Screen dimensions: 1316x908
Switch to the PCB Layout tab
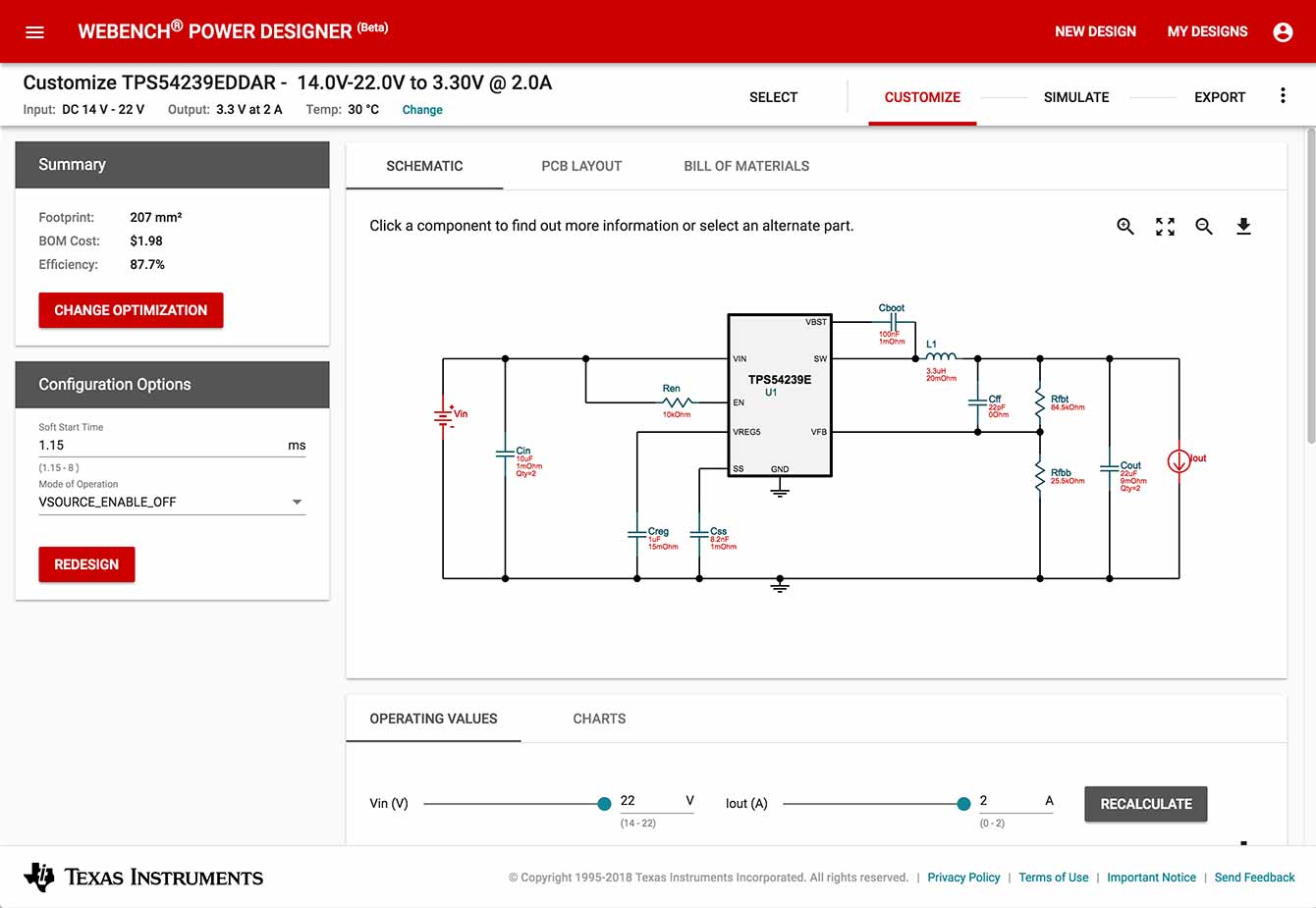(581, 166)
